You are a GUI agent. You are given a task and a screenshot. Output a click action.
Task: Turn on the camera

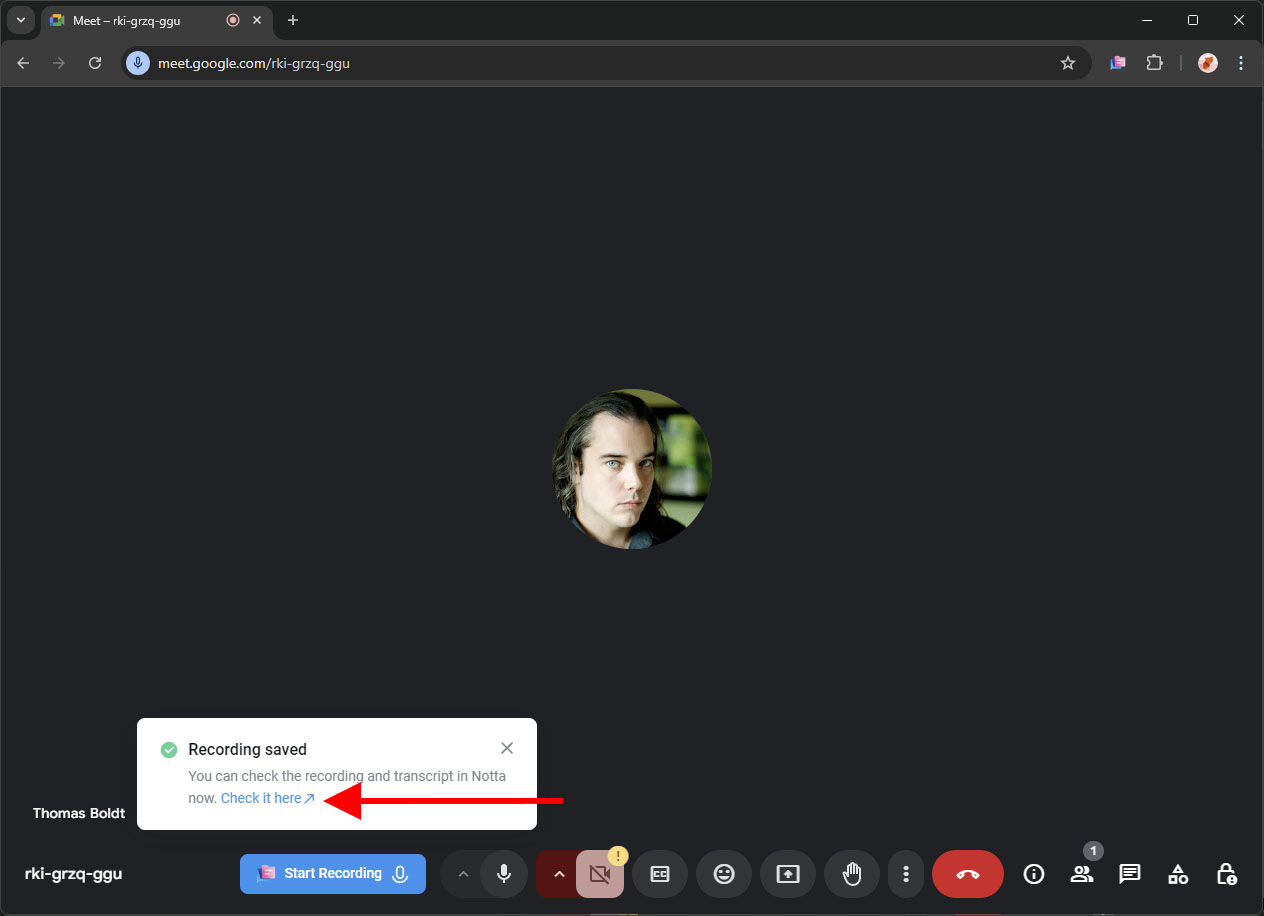click(x=600, y=874)
